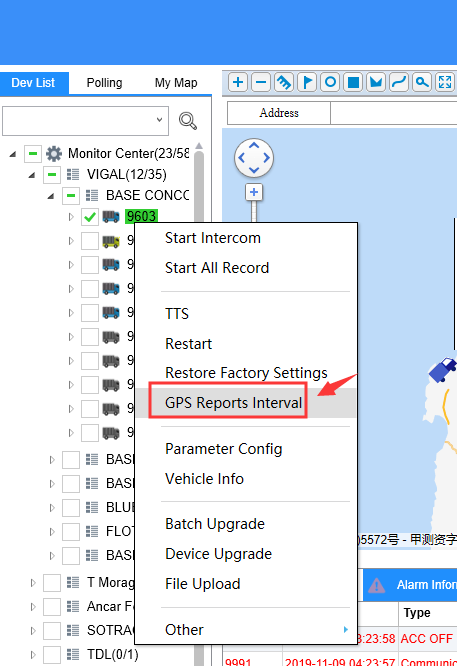The image size is (457, 666).
Task: Pan the map up with the arrow
Action: coord(254,146)
